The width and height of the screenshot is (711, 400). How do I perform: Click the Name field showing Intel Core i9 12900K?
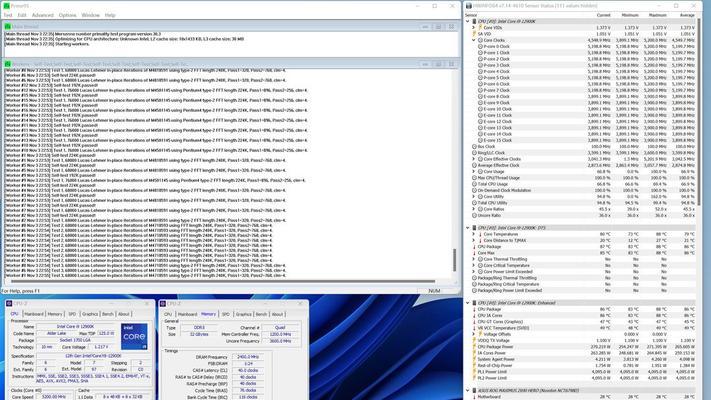tap(75, 327)
